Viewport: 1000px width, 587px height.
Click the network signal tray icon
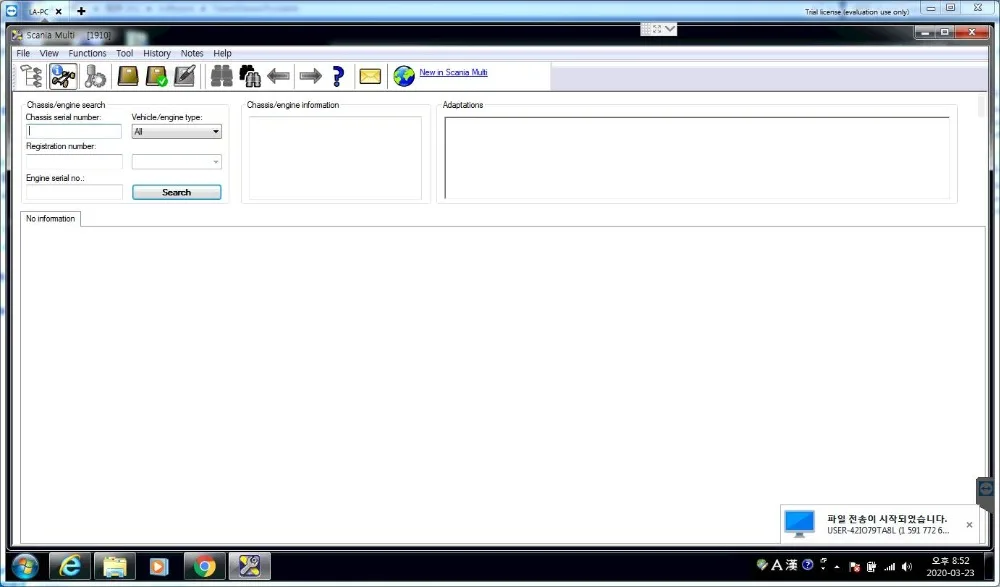[890, 567]
